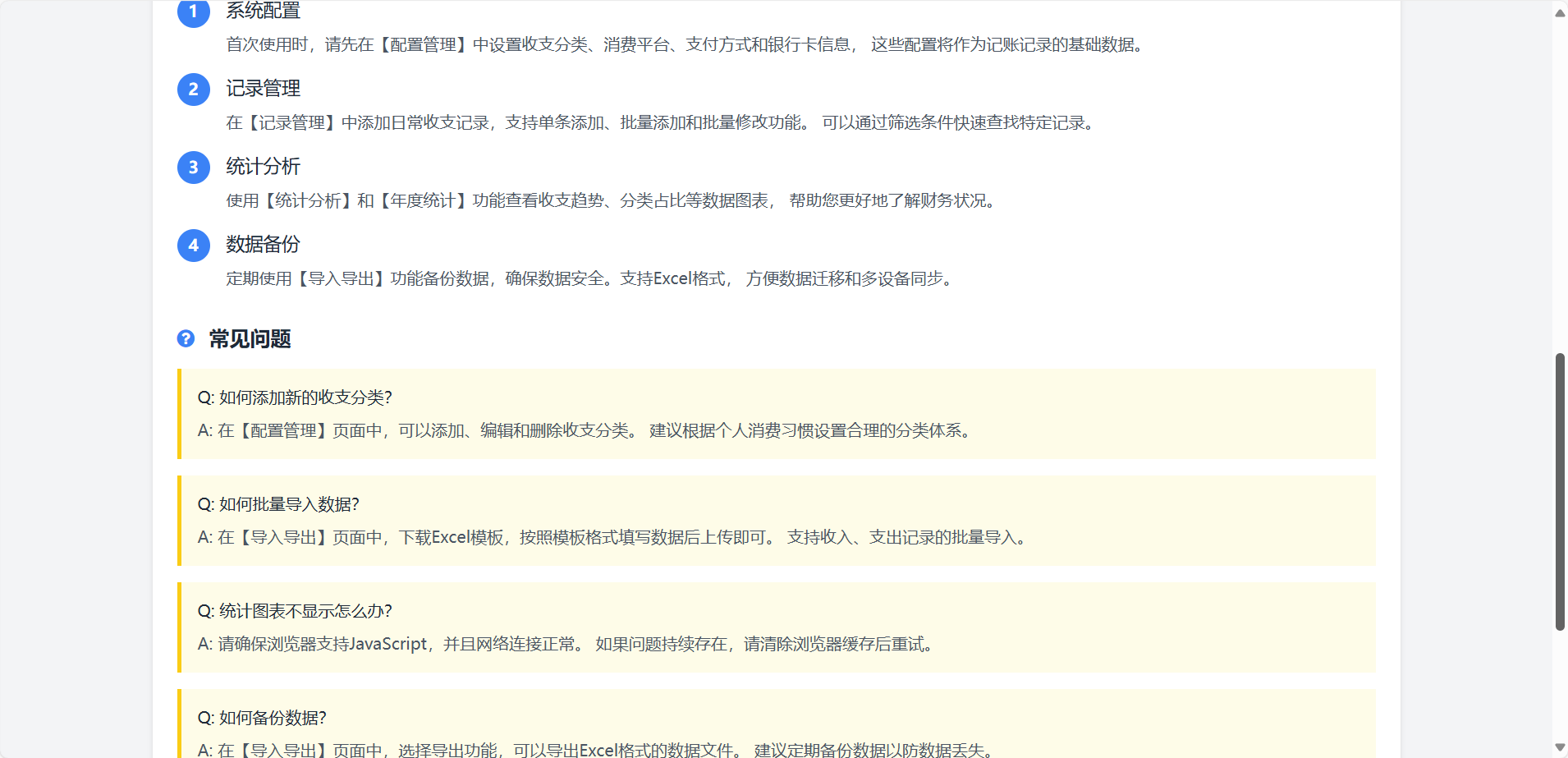Select the 数据备份 step heading
This screenshot has width=1568, height=758.
point(264,245)
